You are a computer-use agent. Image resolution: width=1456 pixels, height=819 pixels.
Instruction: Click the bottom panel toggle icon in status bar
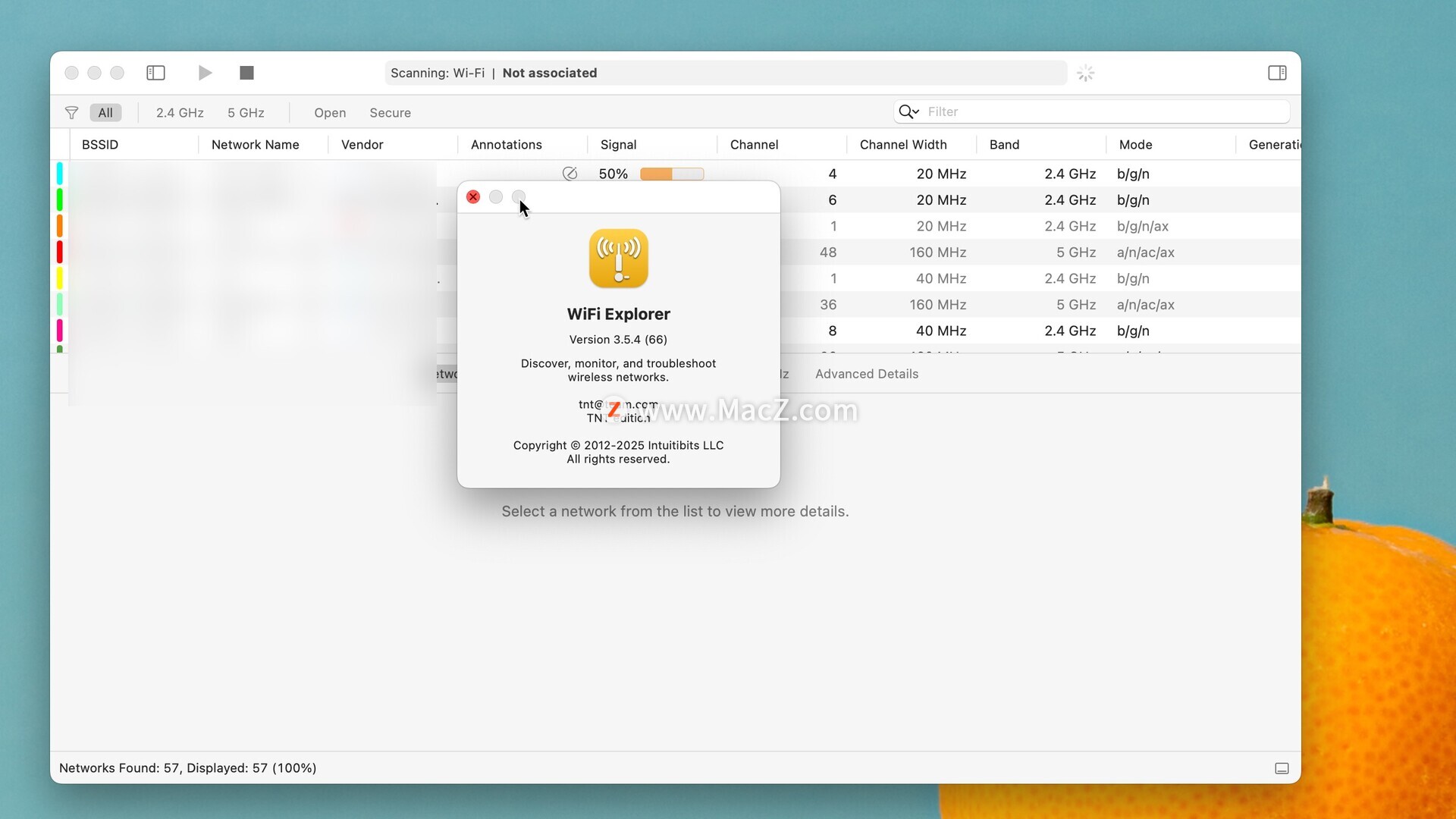click(x=1282, y=768)
